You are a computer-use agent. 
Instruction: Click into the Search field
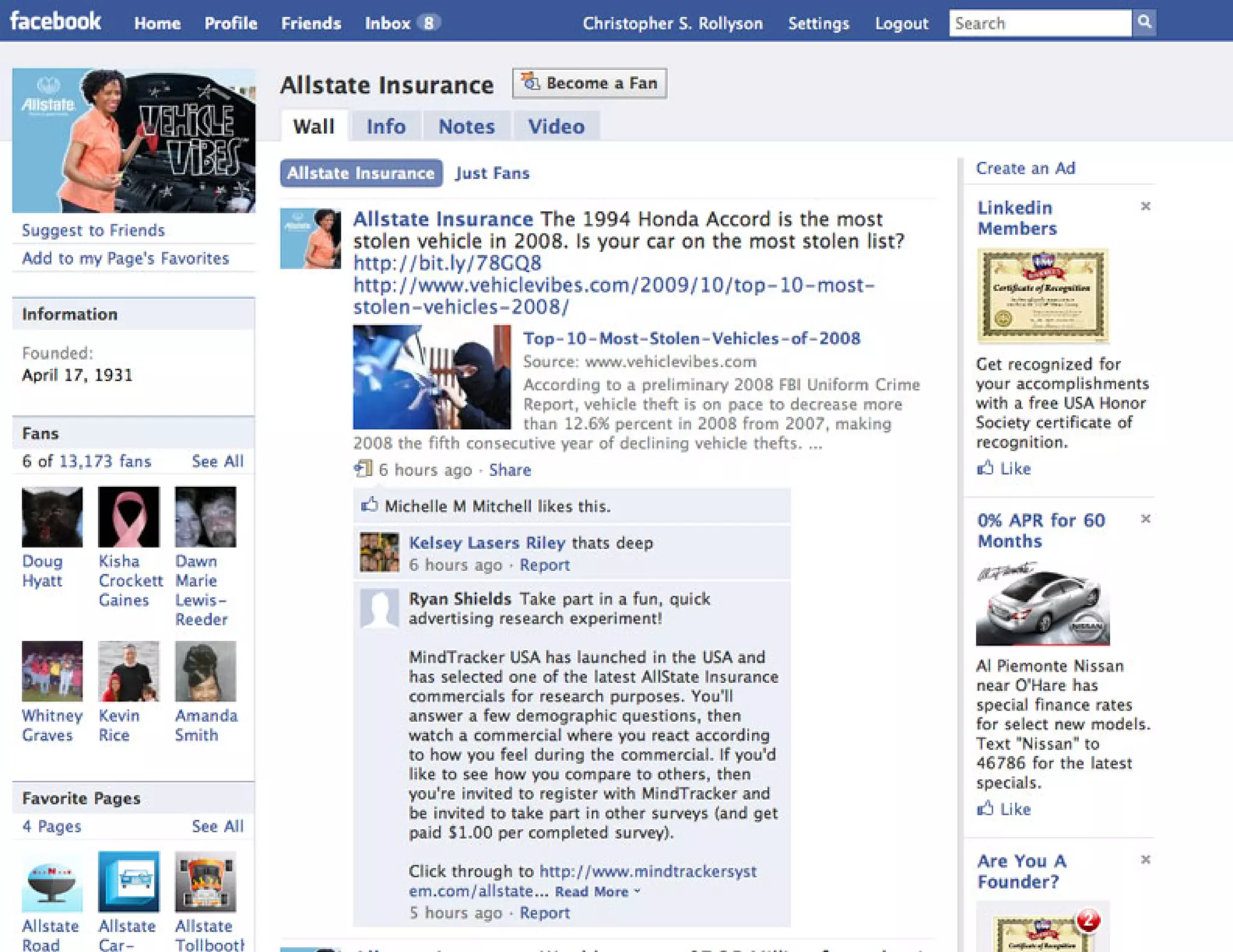coord(1039,23)
